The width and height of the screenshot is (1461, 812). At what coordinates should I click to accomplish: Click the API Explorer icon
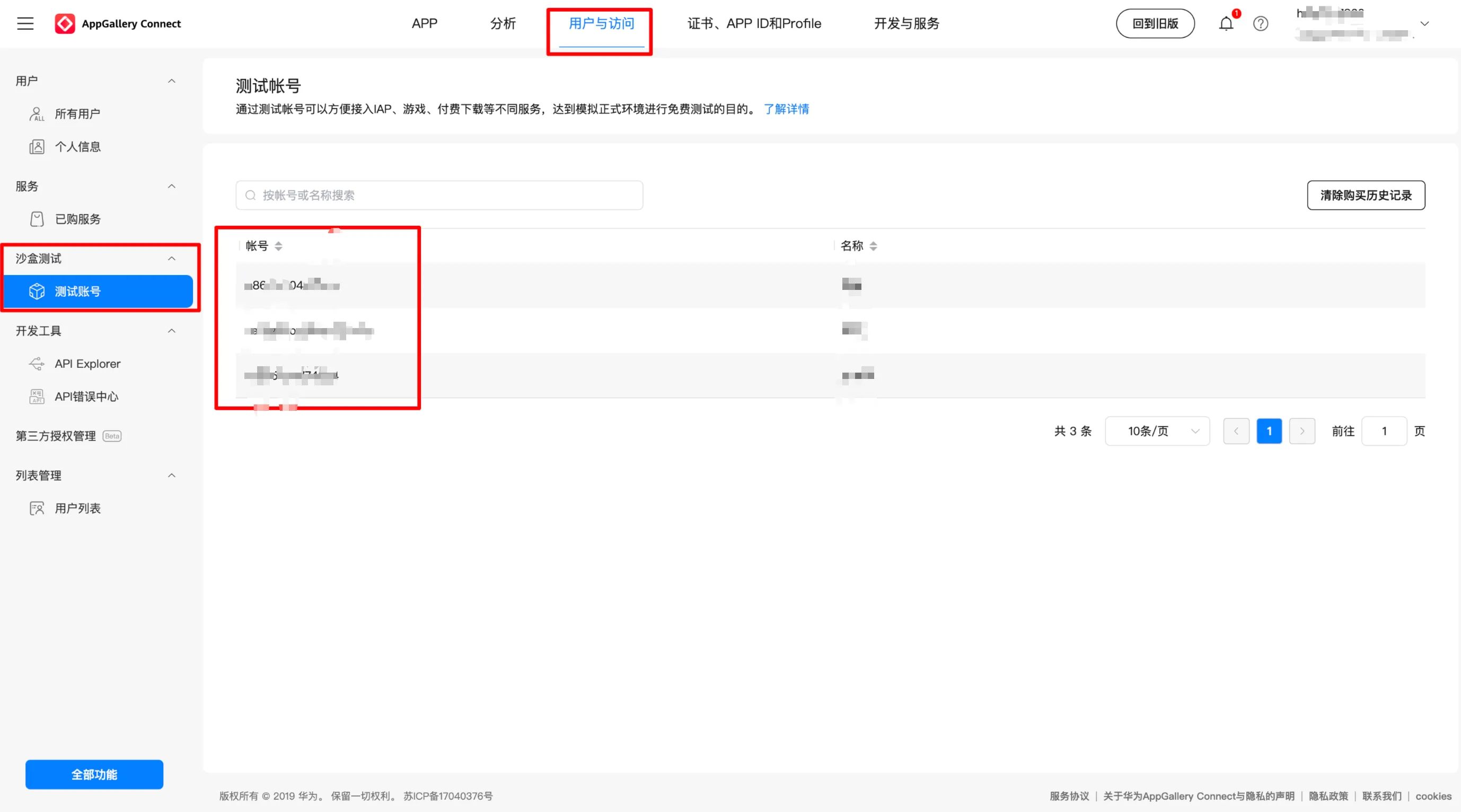(37, 364)
